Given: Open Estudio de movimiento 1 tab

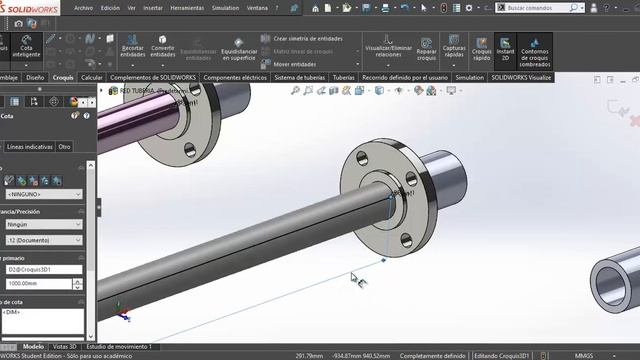Looking at the screenshot, I should [x=119, y=347].
